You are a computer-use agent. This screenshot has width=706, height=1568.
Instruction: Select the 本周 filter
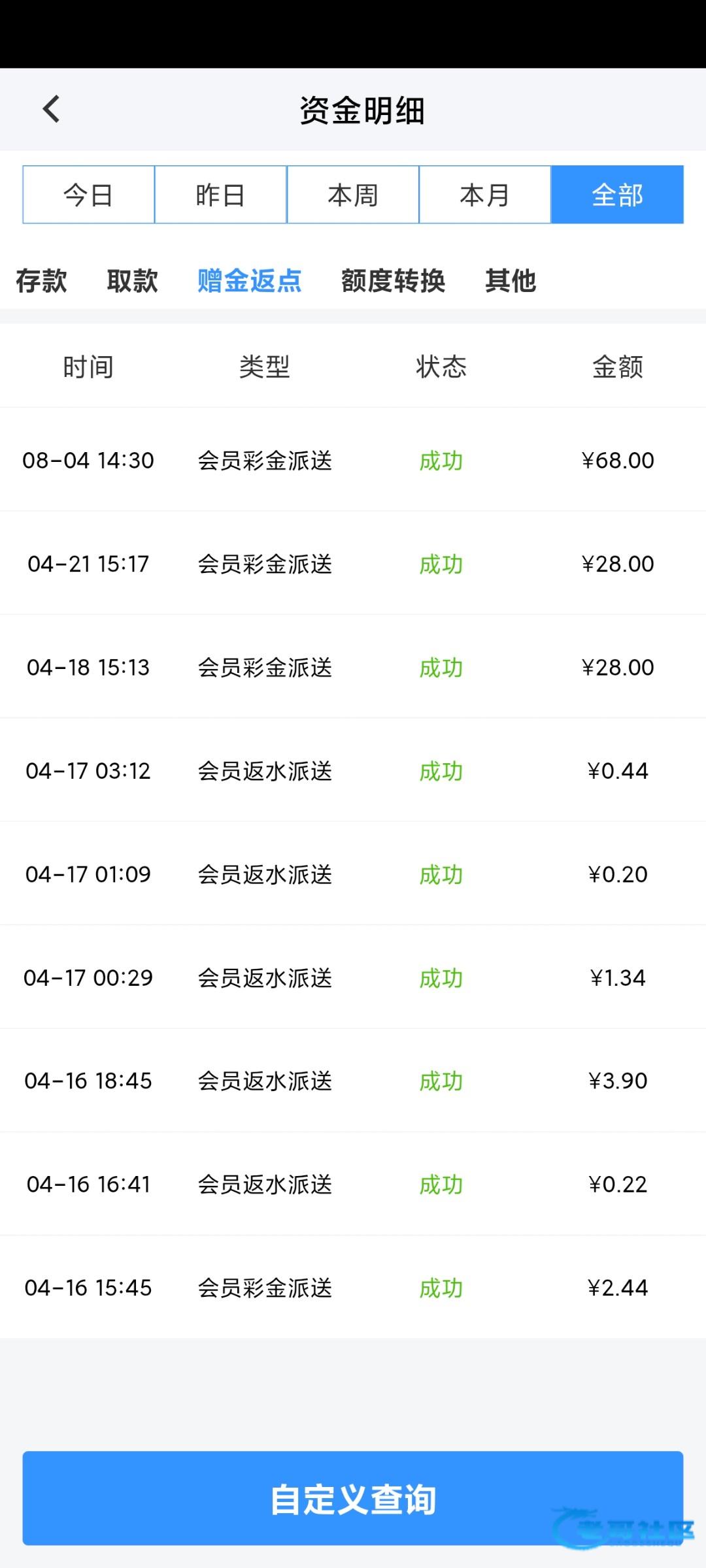[353, 195]
